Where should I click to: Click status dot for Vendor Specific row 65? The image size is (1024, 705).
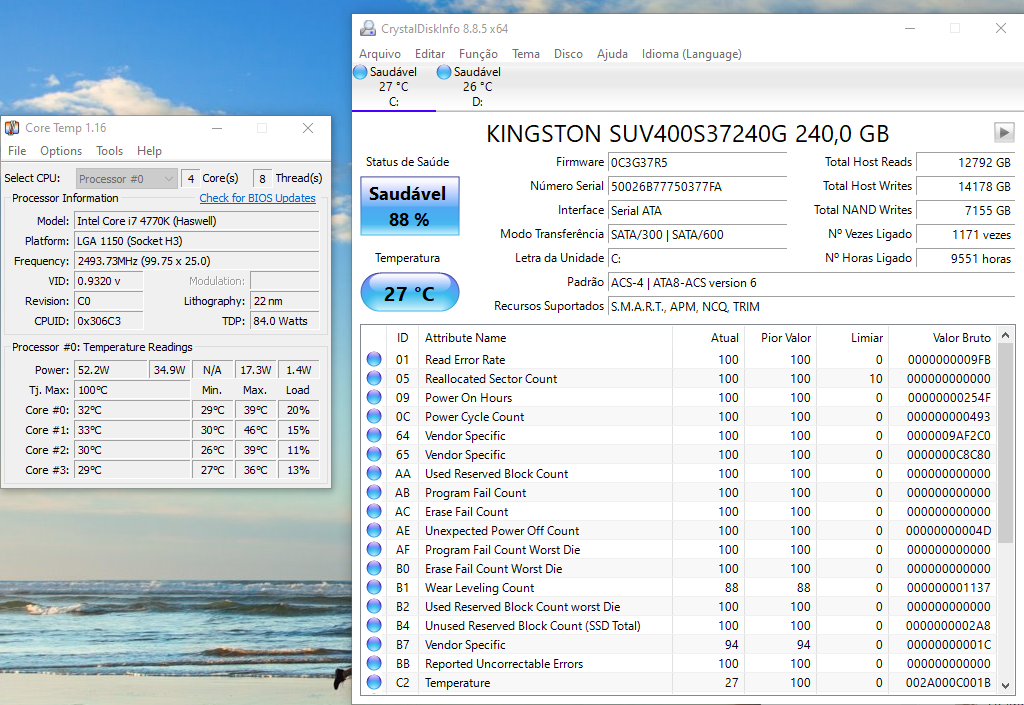coord(374,454)
